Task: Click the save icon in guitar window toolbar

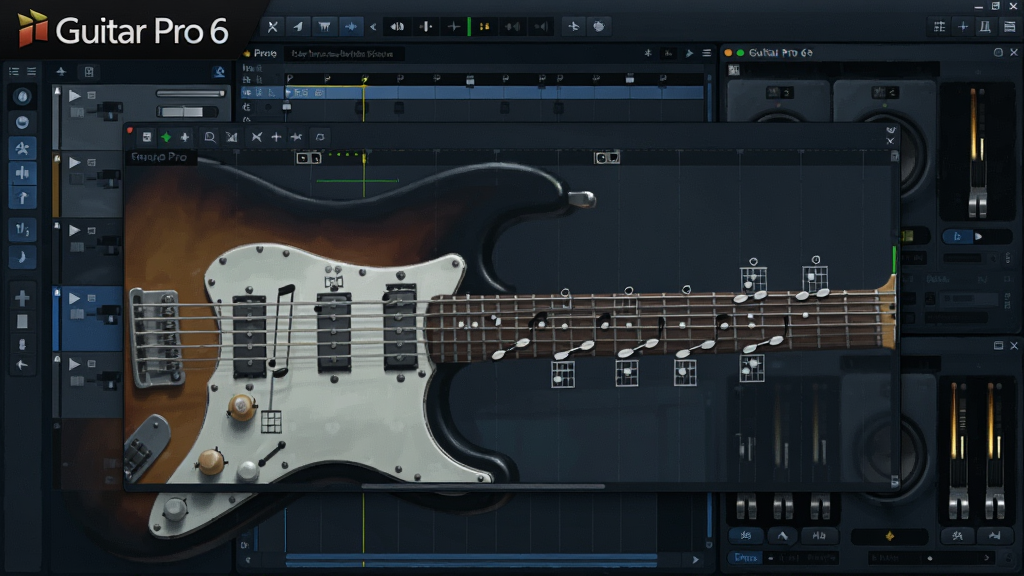Action: coord(147,137)
